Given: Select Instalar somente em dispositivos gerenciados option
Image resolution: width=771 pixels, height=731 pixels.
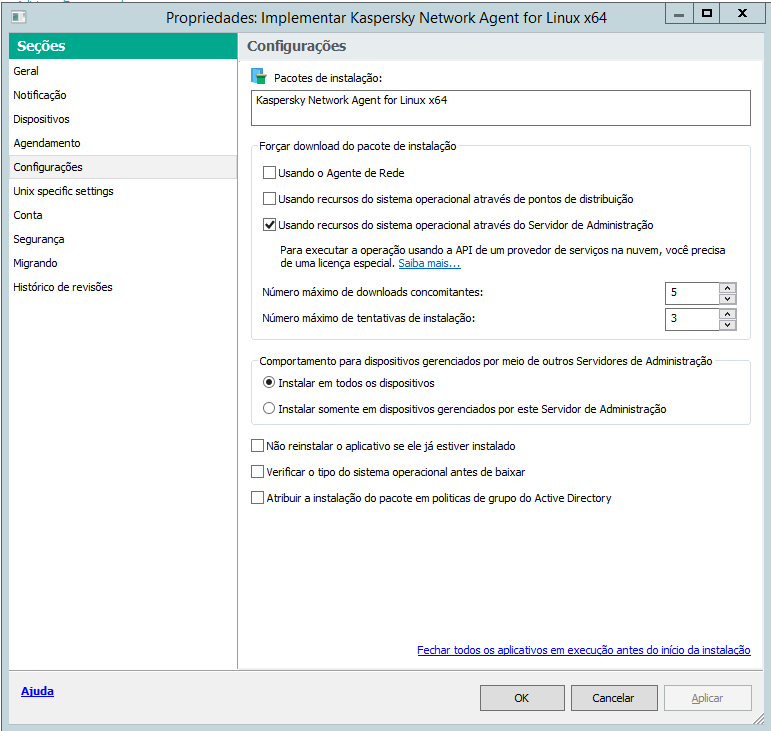Looking at the screenshot, I should (x=268, y=409).
